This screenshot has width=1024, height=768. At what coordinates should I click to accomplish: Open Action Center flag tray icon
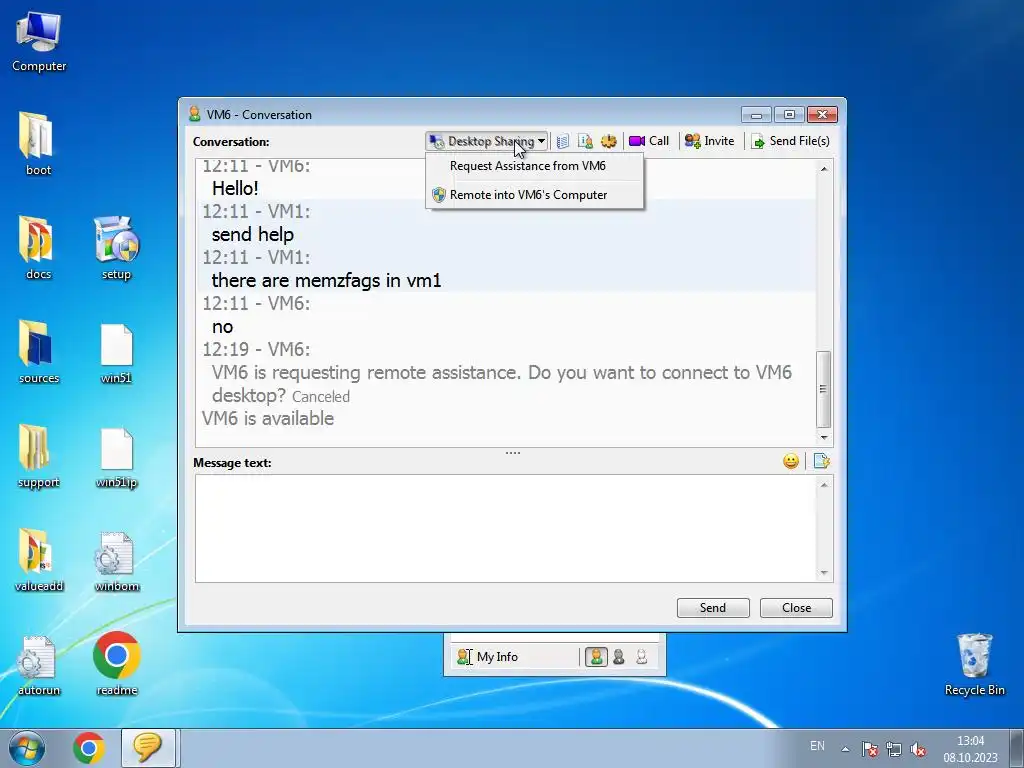click(869, 749)
